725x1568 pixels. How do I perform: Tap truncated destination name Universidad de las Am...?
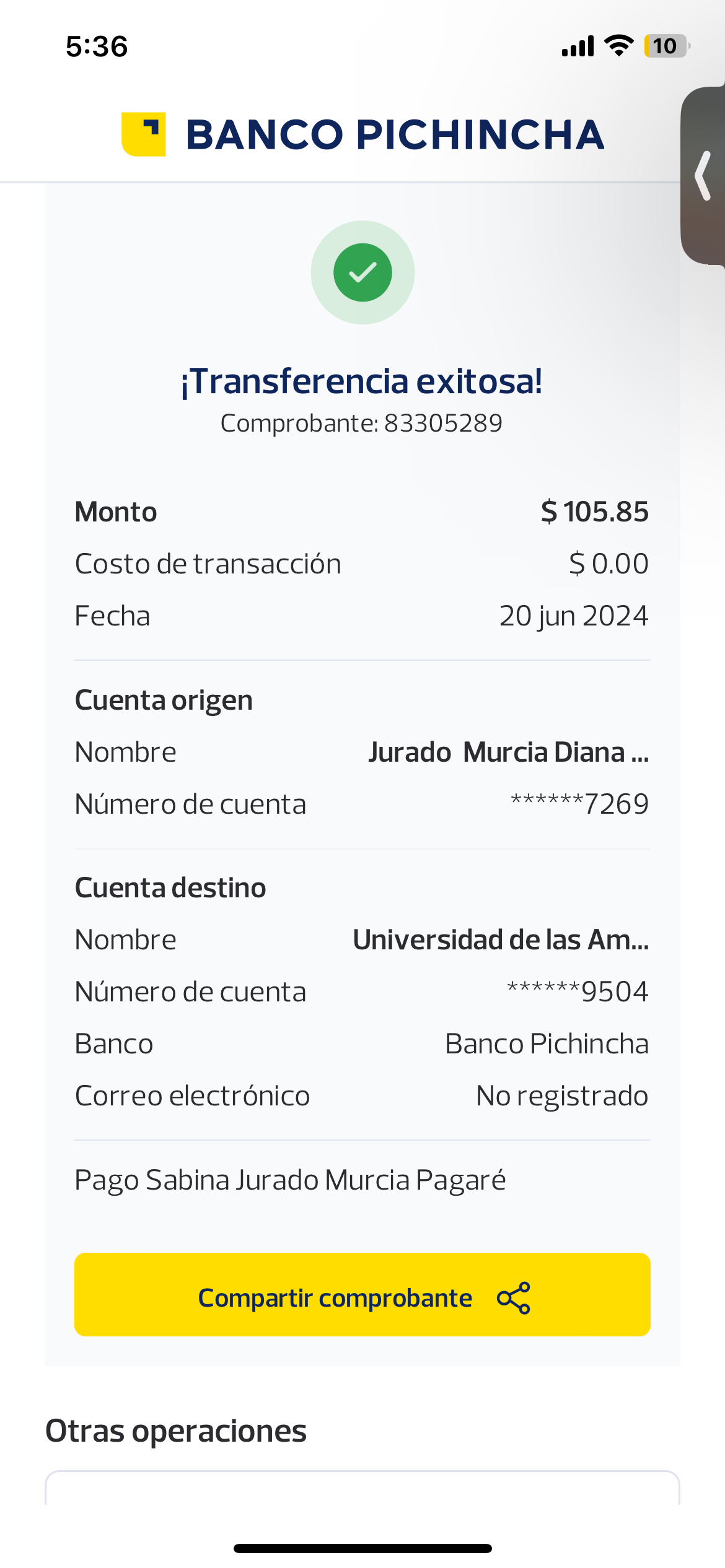click(501, 940)
